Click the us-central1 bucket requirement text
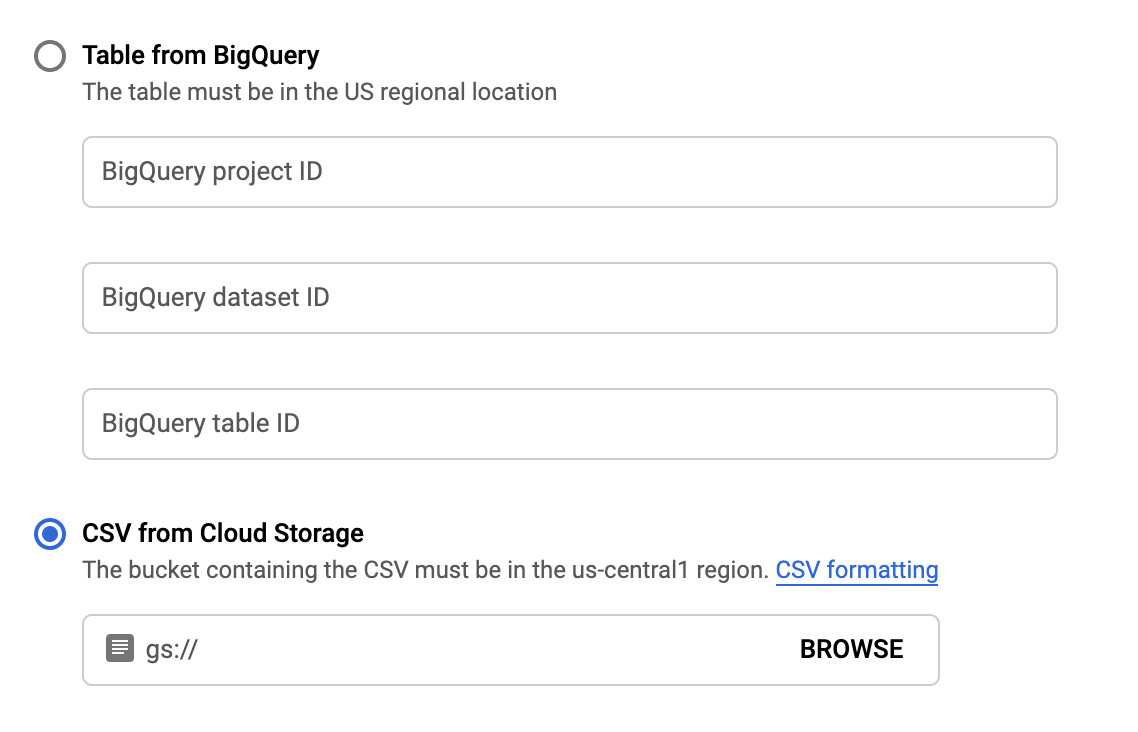This screenshot has height=732, width=1138. click(x=426, y=571)
